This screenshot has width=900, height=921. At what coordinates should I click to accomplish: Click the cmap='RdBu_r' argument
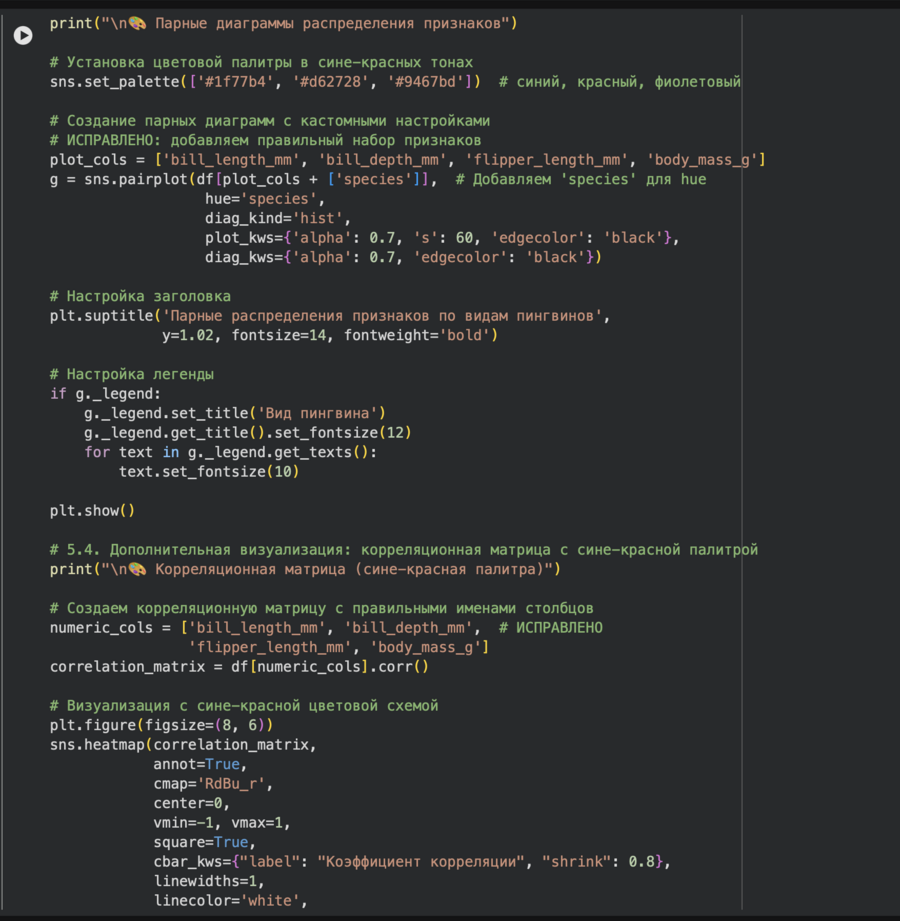213,784
